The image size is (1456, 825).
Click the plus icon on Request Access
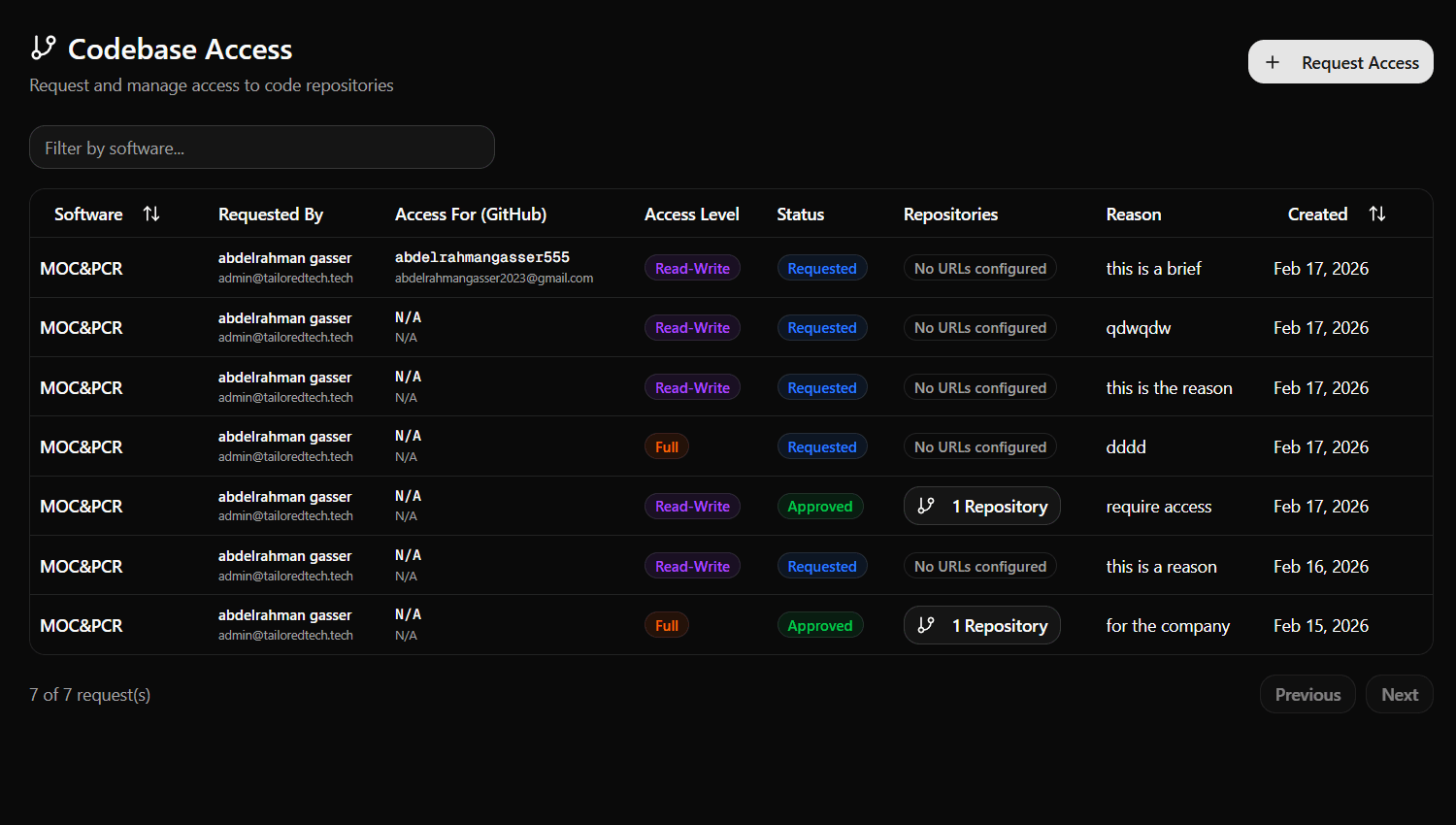1273,61
